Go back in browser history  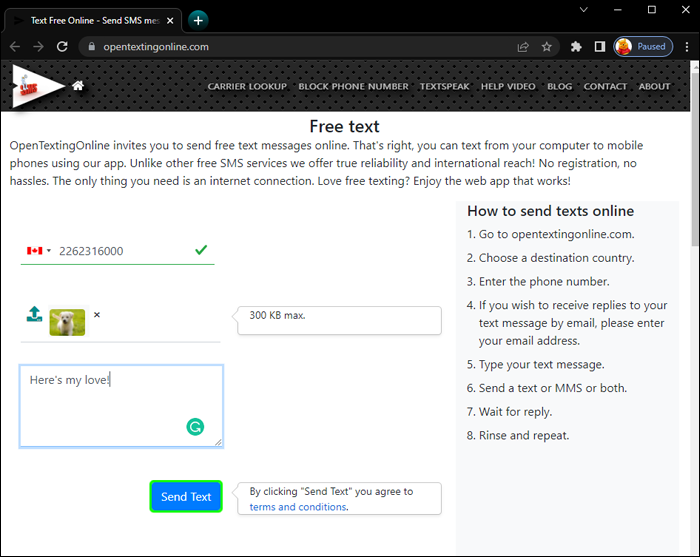point(15,47)
